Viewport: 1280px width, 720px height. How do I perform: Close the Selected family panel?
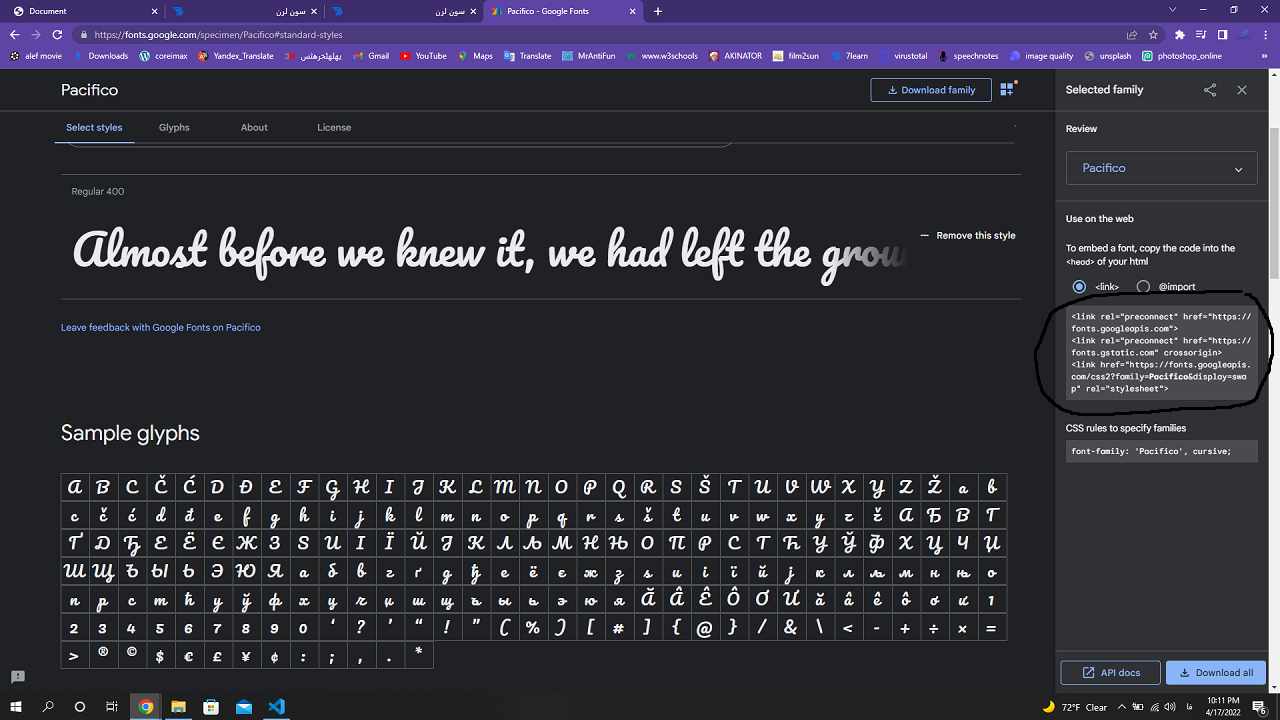tap(1242, 90)
